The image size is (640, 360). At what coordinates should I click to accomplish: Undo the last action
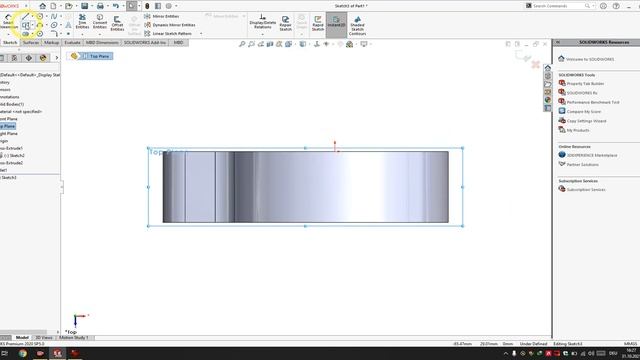[x=116, y=6]
